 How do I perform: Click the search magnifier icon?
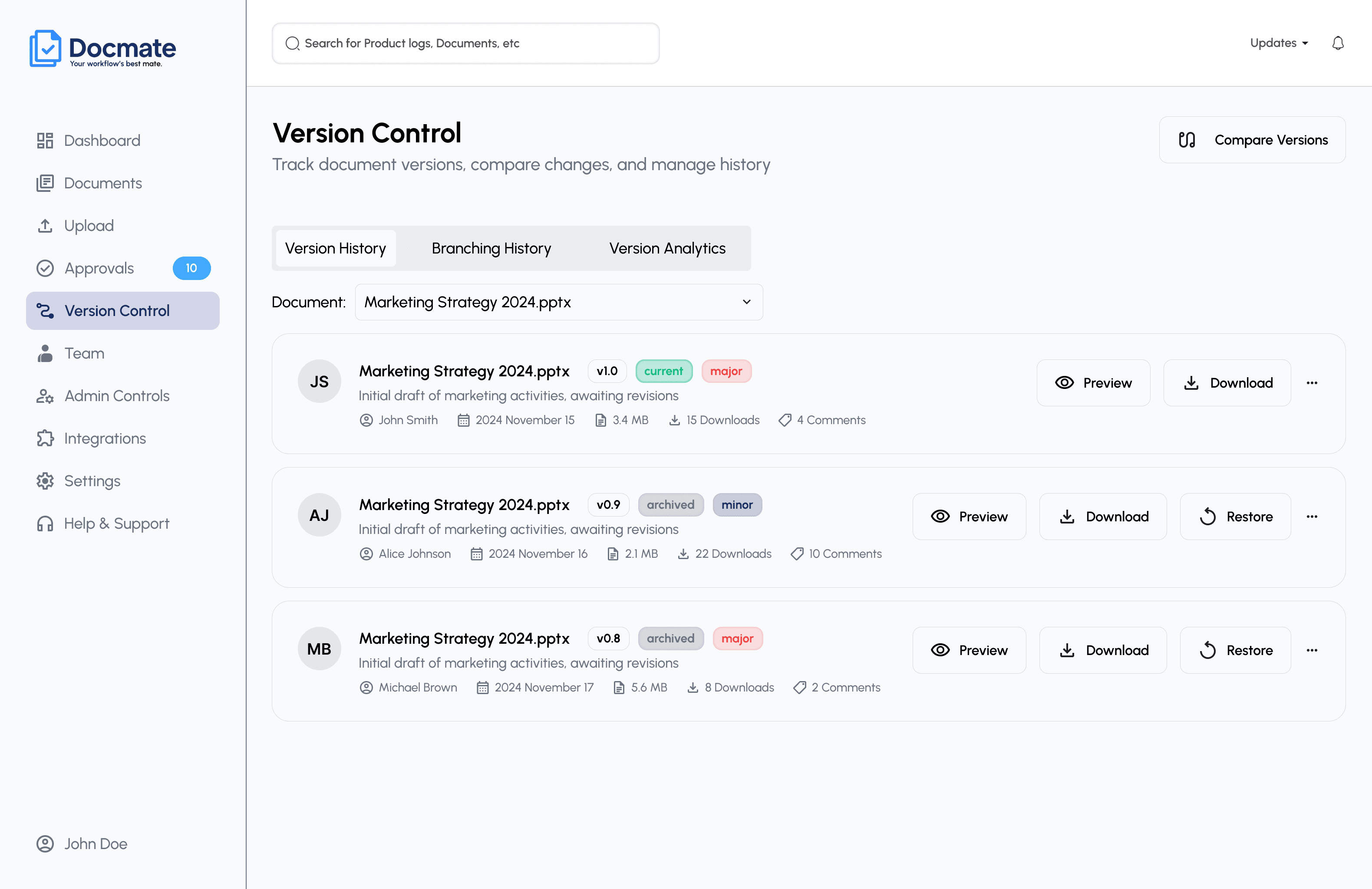click(x=292, y=43)
